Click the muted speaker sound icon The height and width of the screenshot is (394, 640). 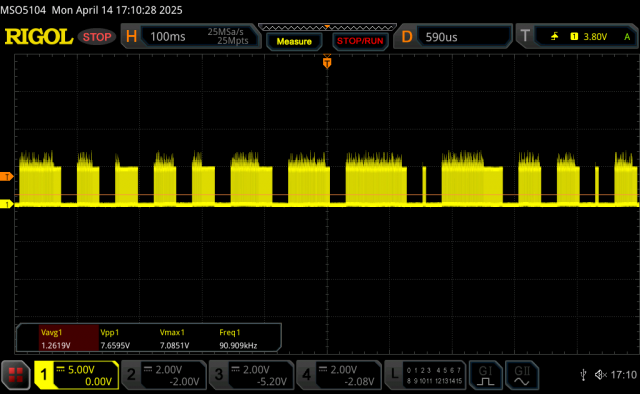(601, 374)
